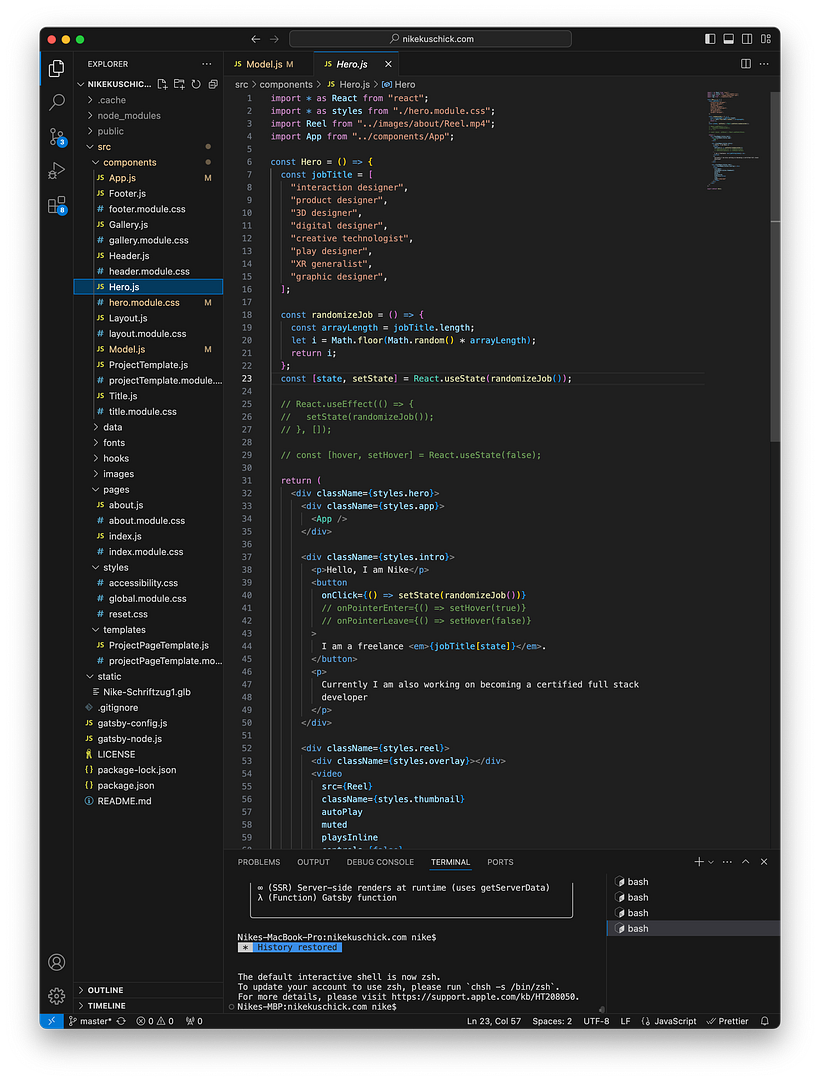Image resolution: width=820 pixels, height=1081 pixels.
Task: Click the New Folder icon in Explorer
Action: click(x=179, y=84)
